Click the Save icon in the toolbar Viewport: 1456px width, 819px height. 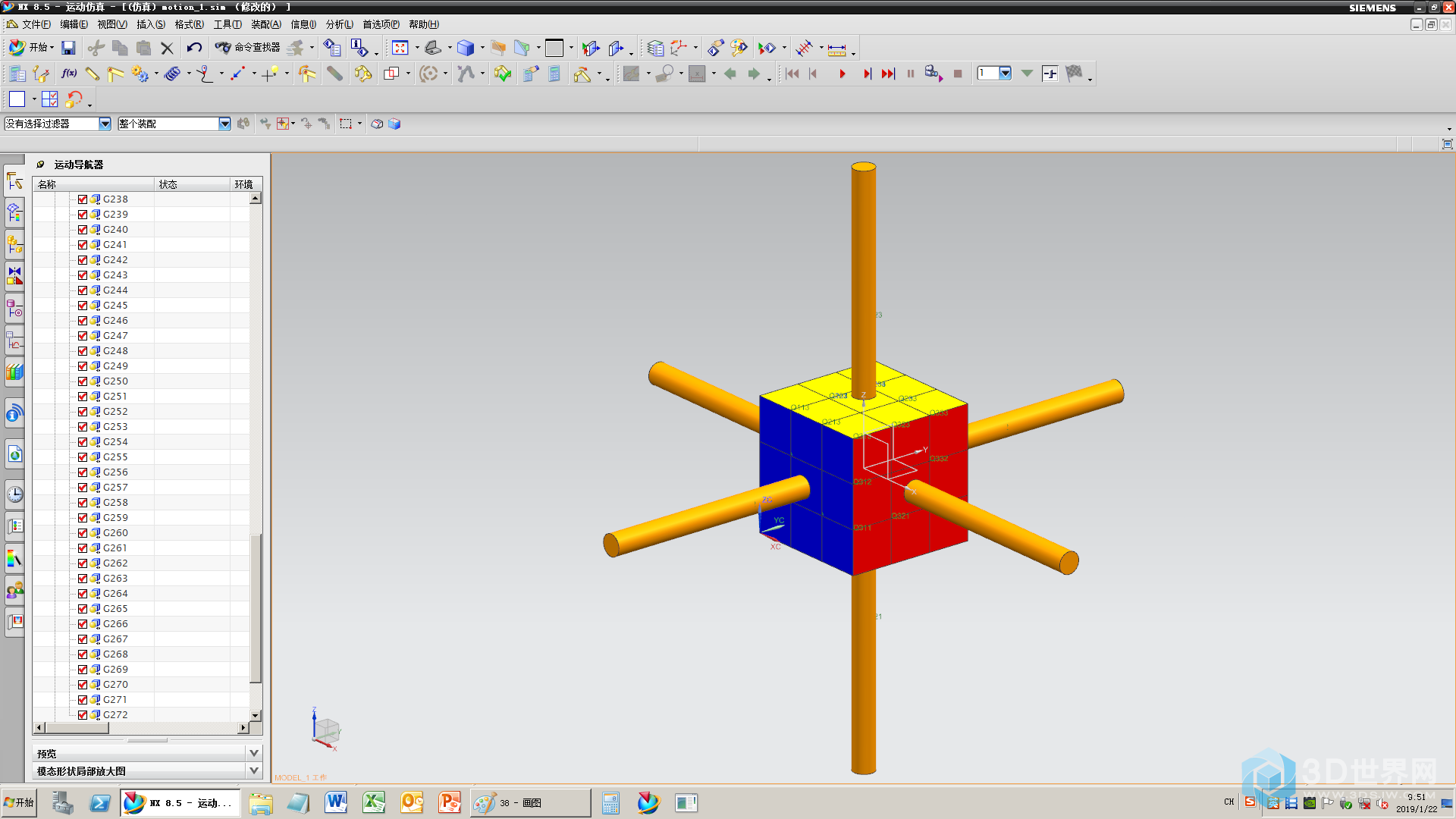[x=68, y=48]
